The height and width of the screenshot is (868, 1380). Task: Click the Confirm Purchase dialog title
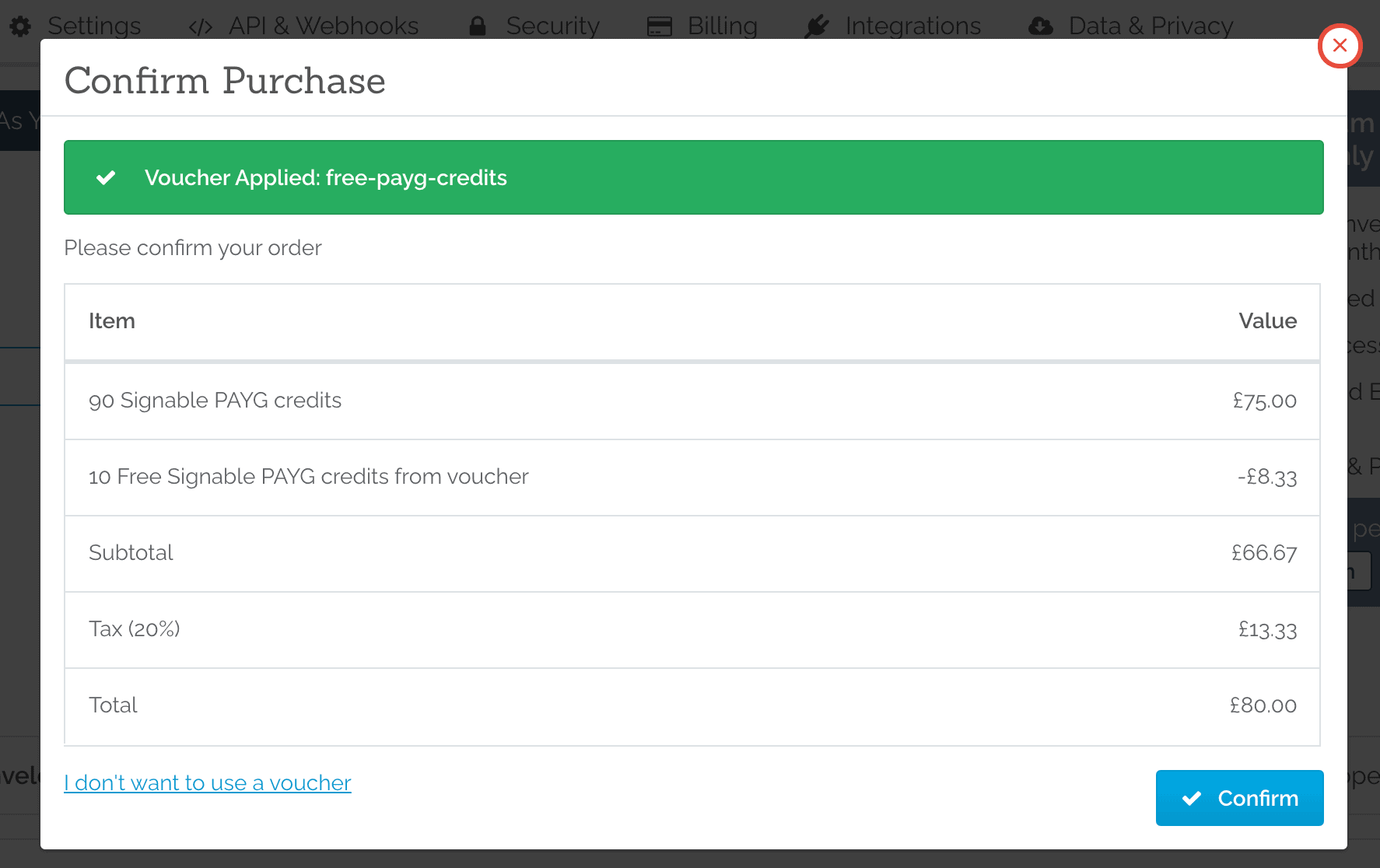coord(225,81)
